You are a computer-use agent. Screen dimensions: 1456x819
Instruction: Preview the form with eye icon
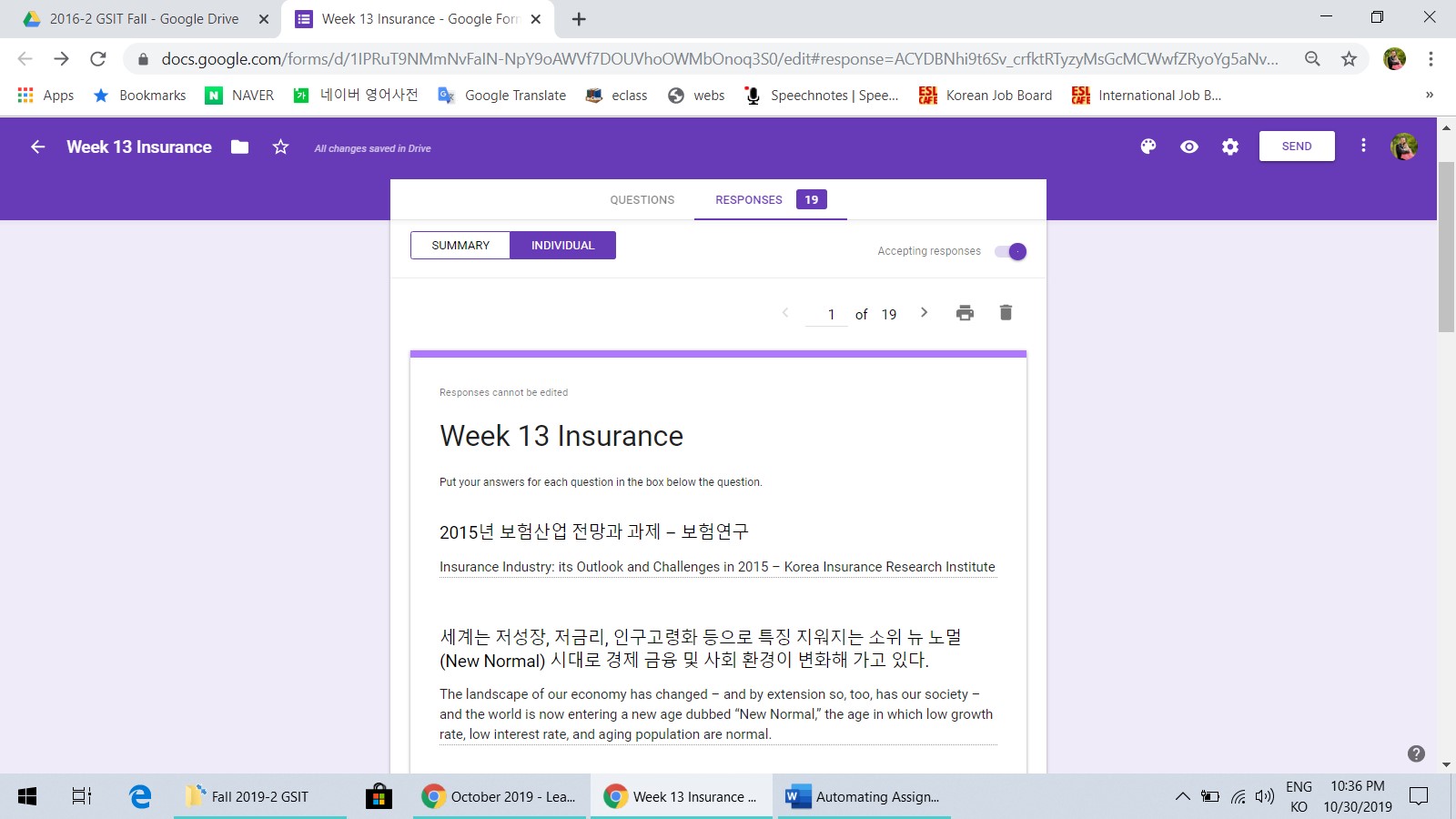(x=1189, y=147)
